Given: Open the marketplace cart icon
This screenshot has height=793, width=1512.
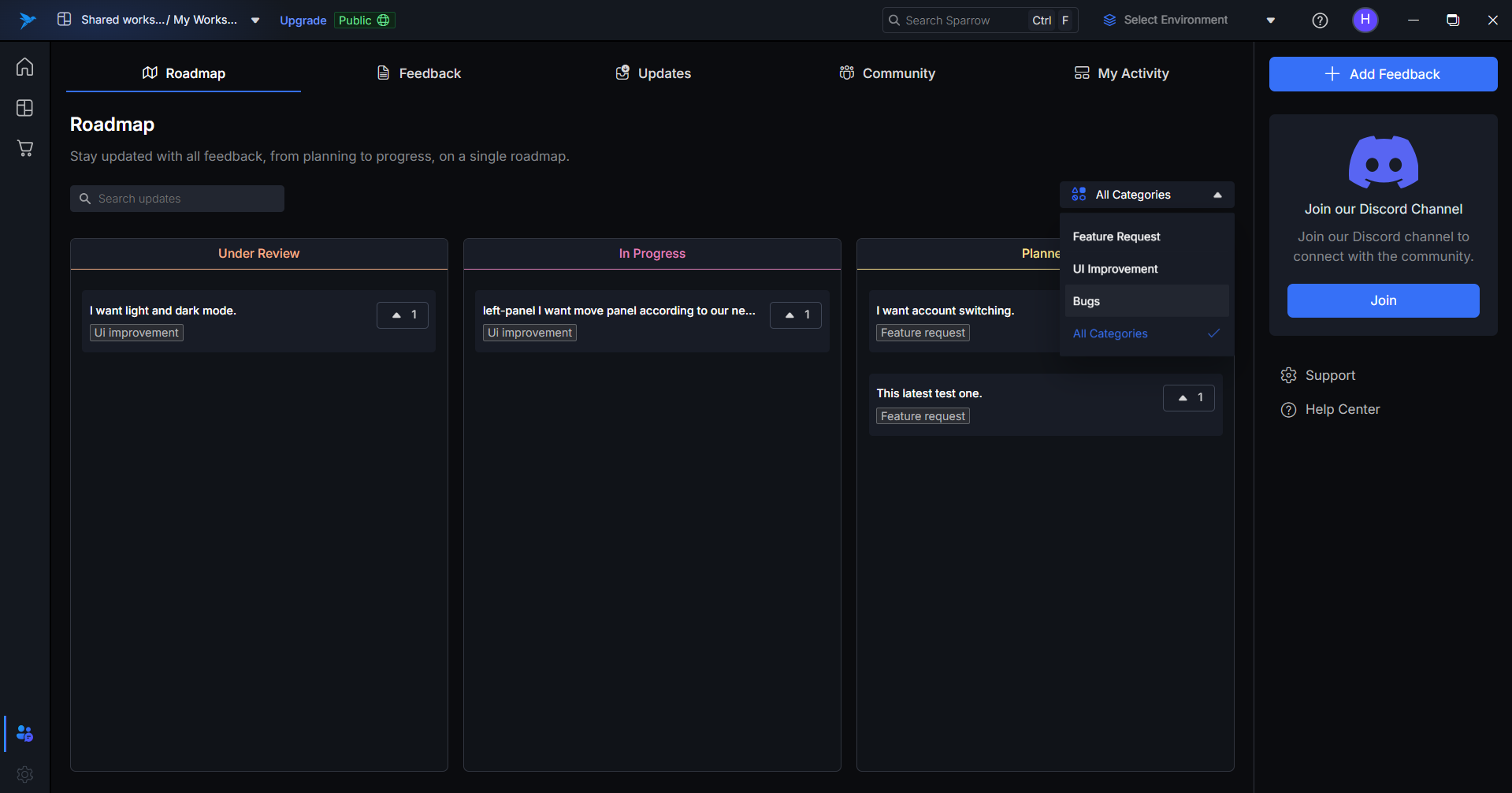Looking at the screenshot, I should [x=25, y=148].
